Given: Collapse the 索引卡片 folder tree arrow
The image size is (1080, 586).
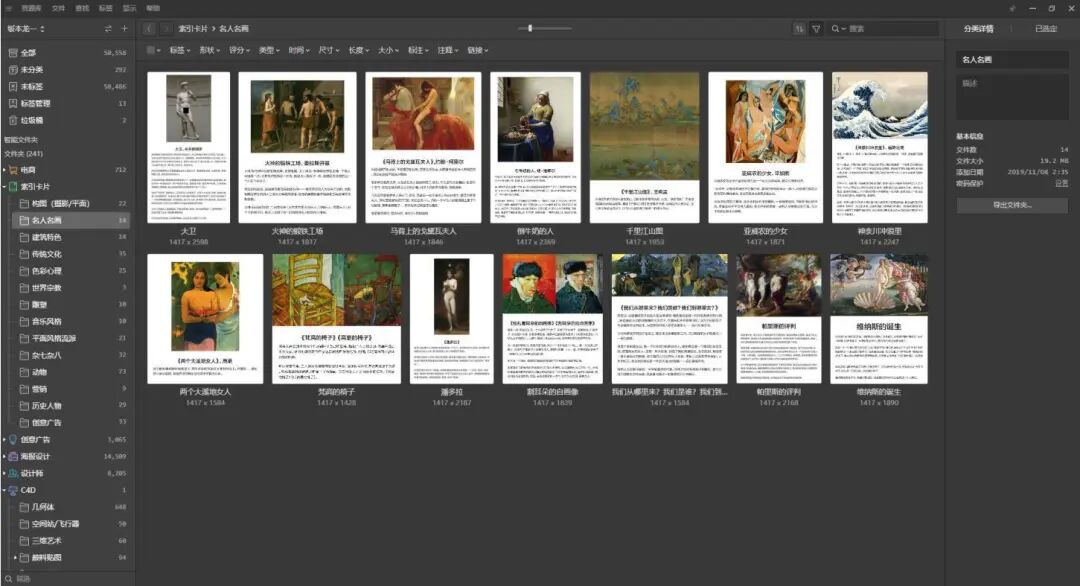Looking at the screenshot, I should [x=4, y=187].
